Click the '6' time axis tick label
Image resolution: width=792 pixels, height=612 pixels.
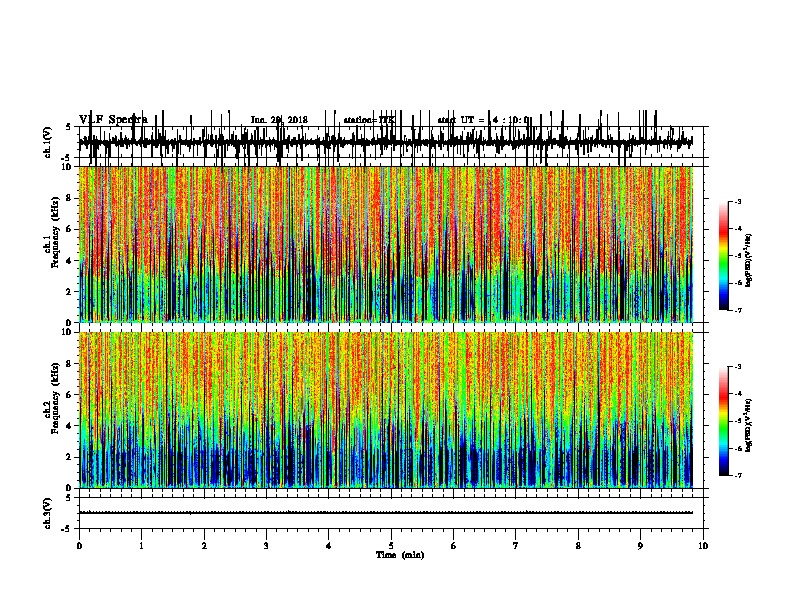pos(454,546)
